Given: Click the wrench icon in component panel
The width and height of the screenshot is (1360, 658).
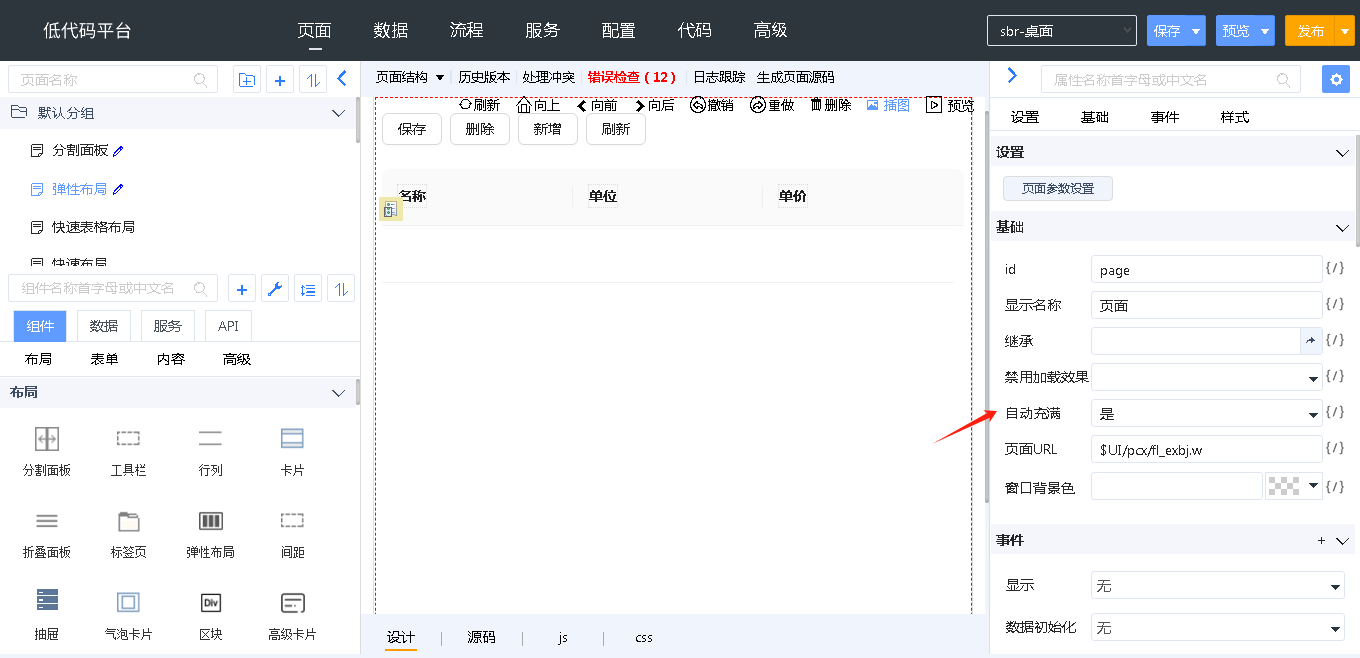Looking at the screenshot, I should point(274,289).
